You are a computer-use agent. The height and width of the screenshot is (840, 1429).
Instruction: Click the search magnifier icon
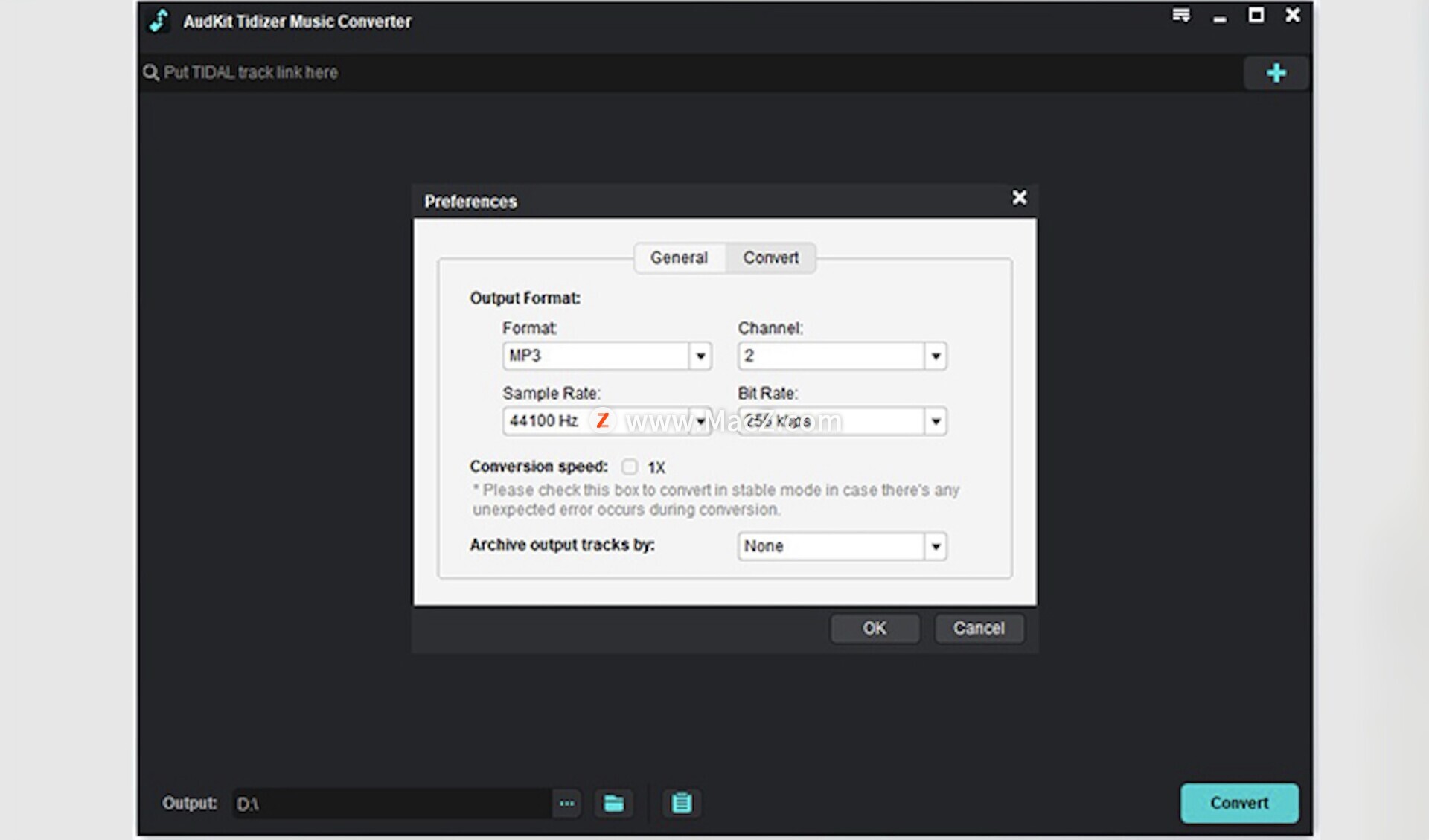pyautogui.click(x=151, y=73)
